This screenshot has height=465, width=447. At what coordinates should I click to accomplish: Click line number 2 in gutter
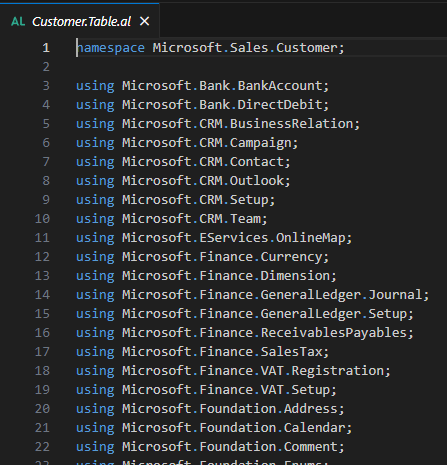[46, 67]
